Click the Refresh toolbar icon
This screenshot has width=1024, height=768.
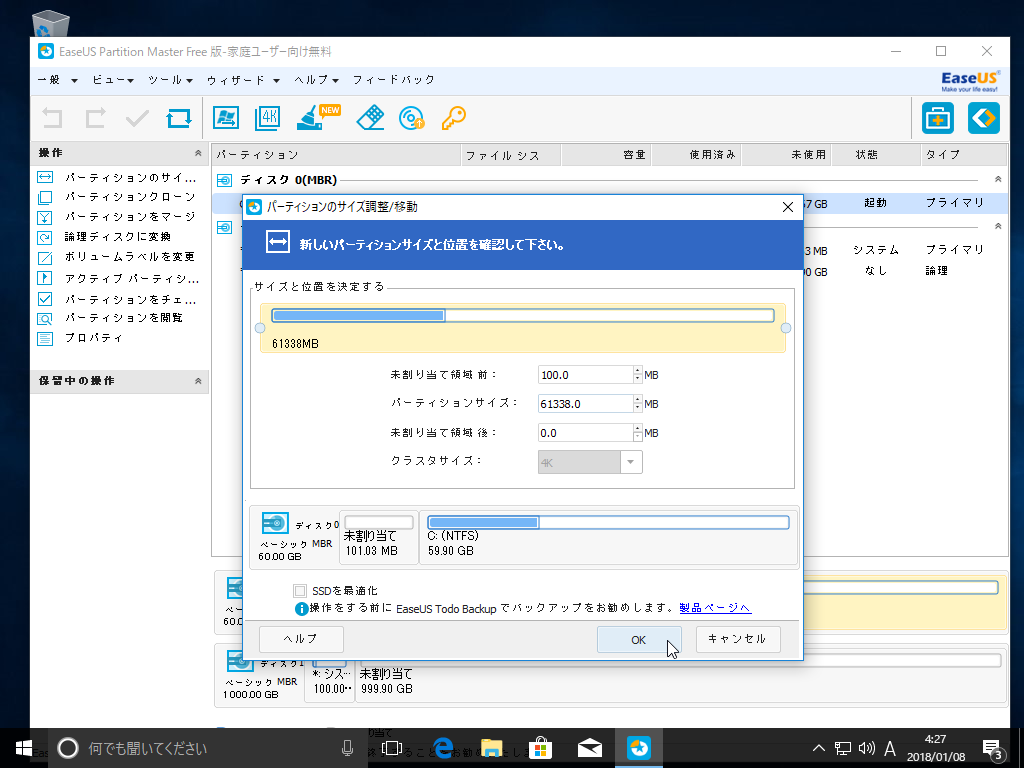coord(179,118)
